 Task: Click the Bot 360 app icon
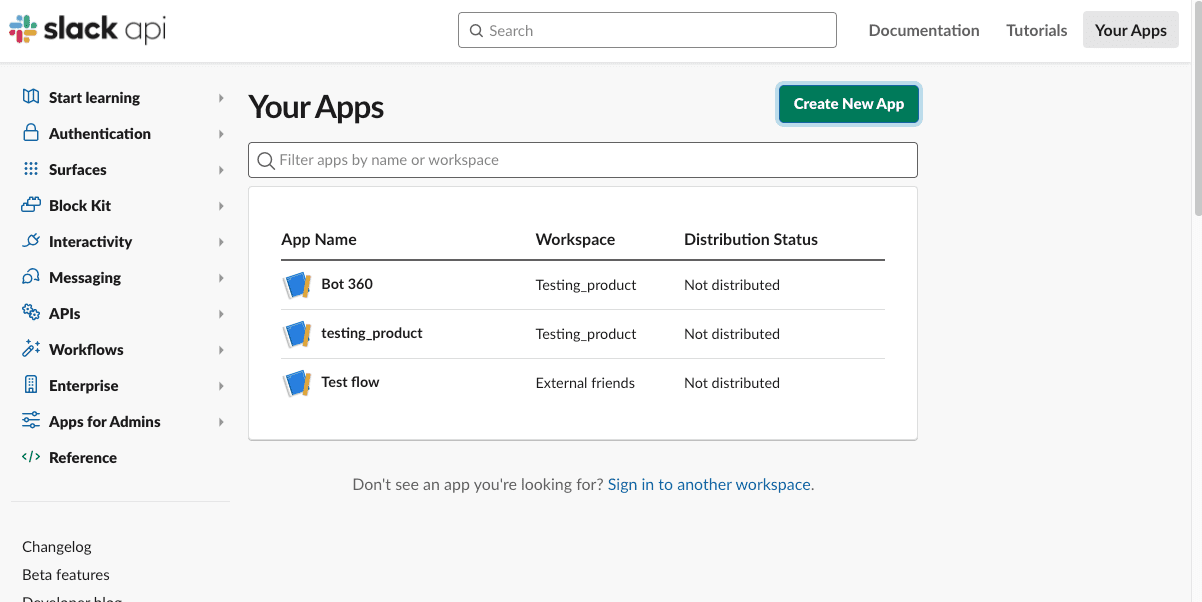click(x=297, y=285)
